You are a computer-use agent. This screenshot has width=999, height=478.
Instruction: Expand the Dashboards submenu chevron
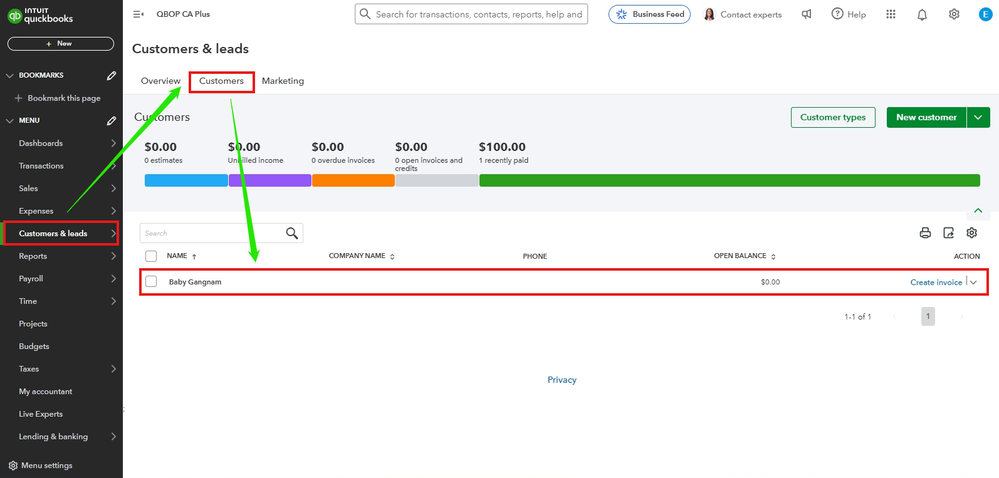pos(113,143)
